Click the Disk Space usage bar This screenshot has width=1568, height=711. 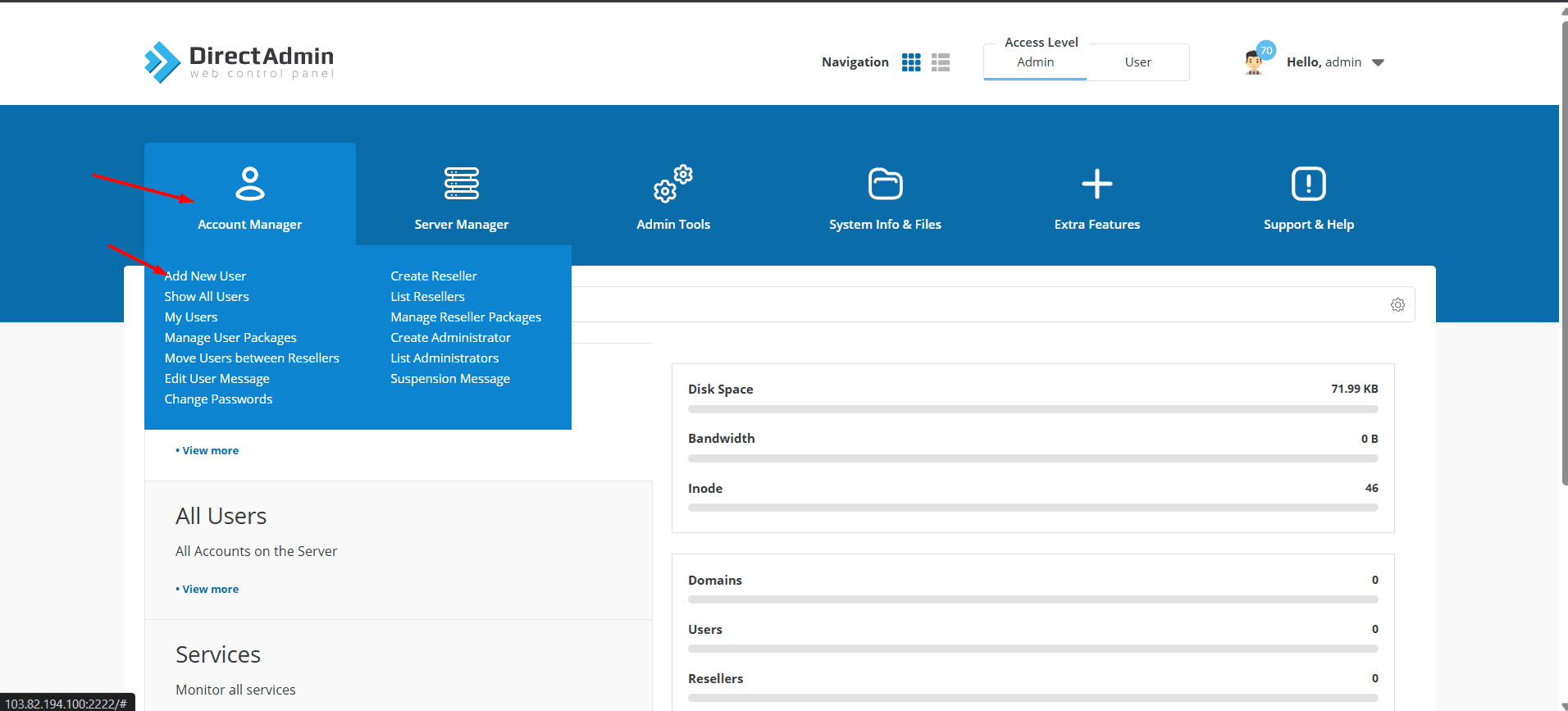point(1032,409)
